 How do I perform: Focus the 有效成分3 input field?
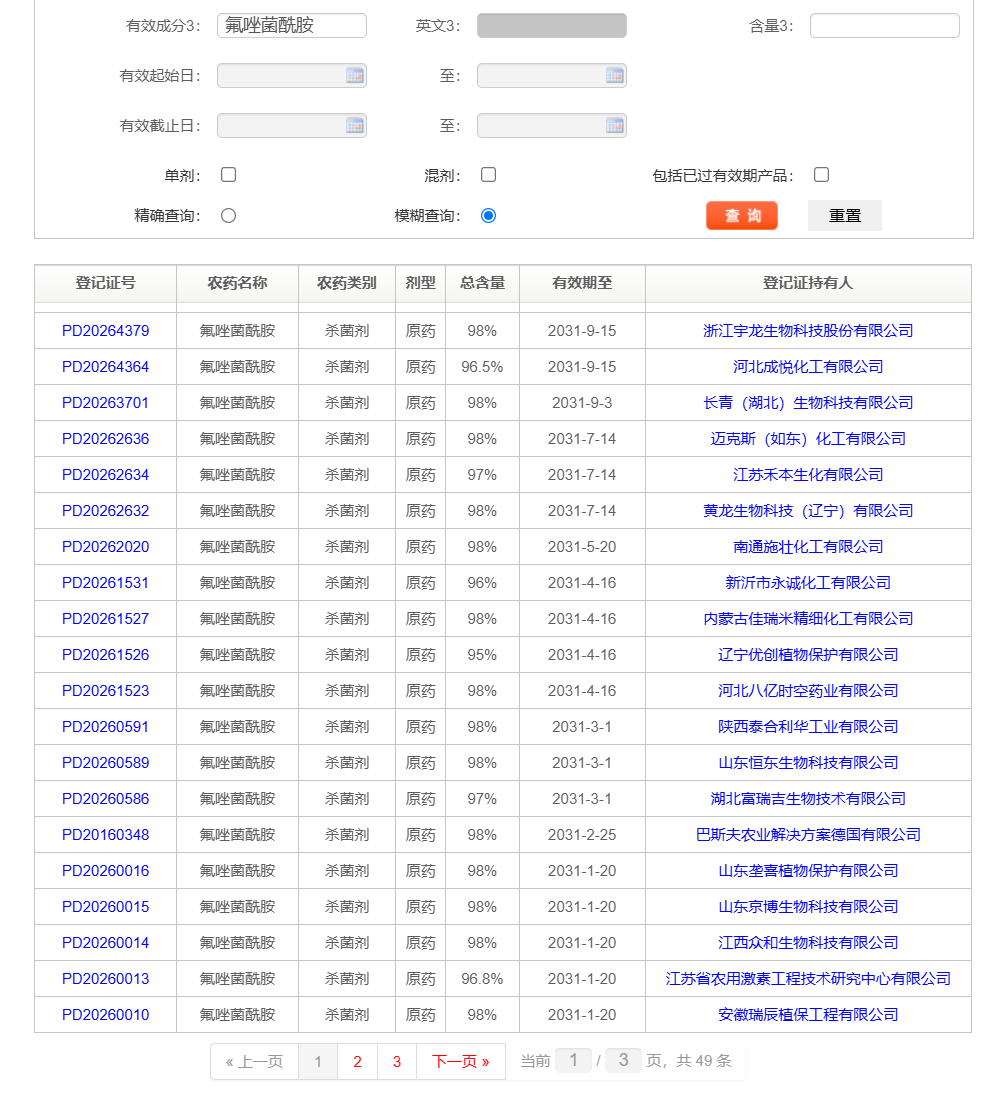[x=292, y=26]
